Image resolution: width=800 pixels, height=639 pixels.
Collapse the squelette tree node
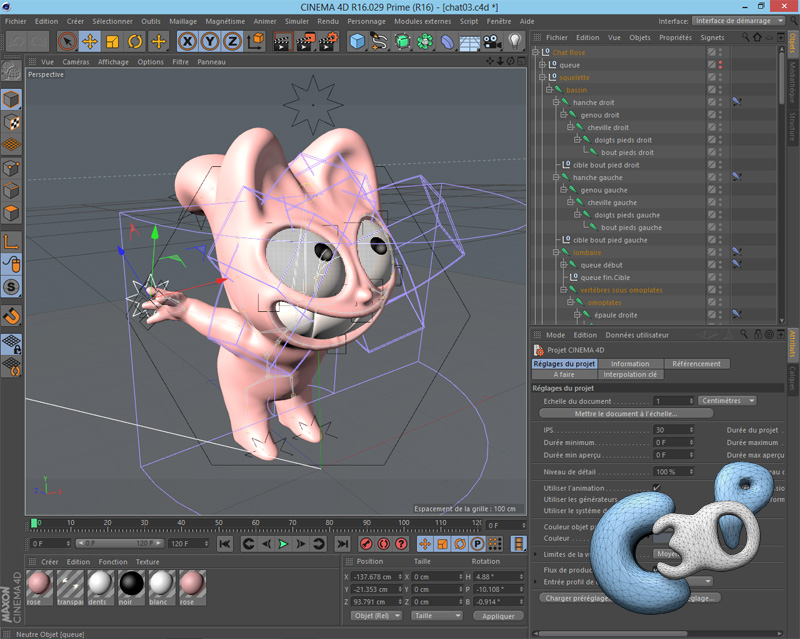click(542, 77)
